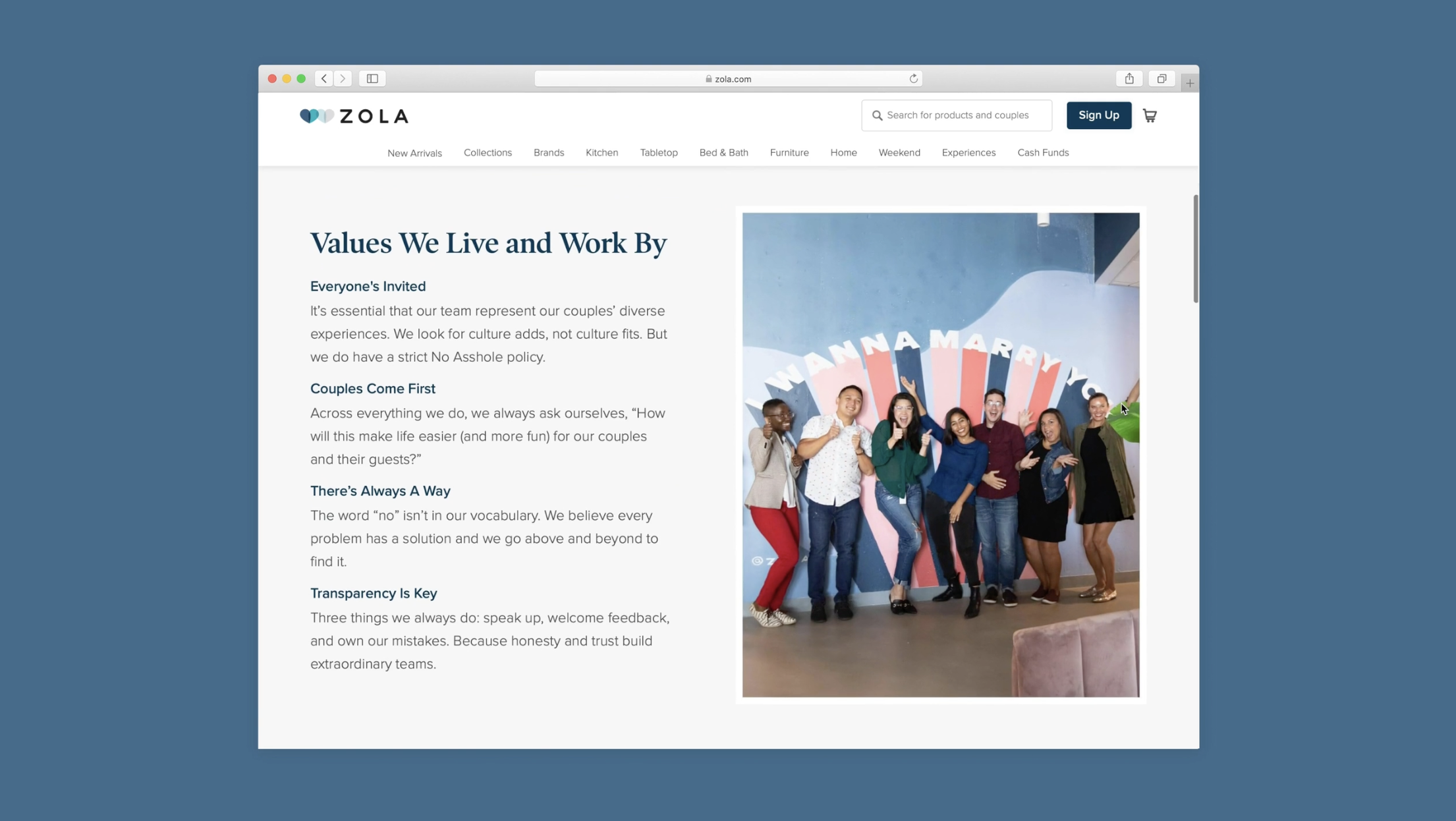1456x821 pixels.
Task: Open the New Arrivals menu
Action: (414, 153)
